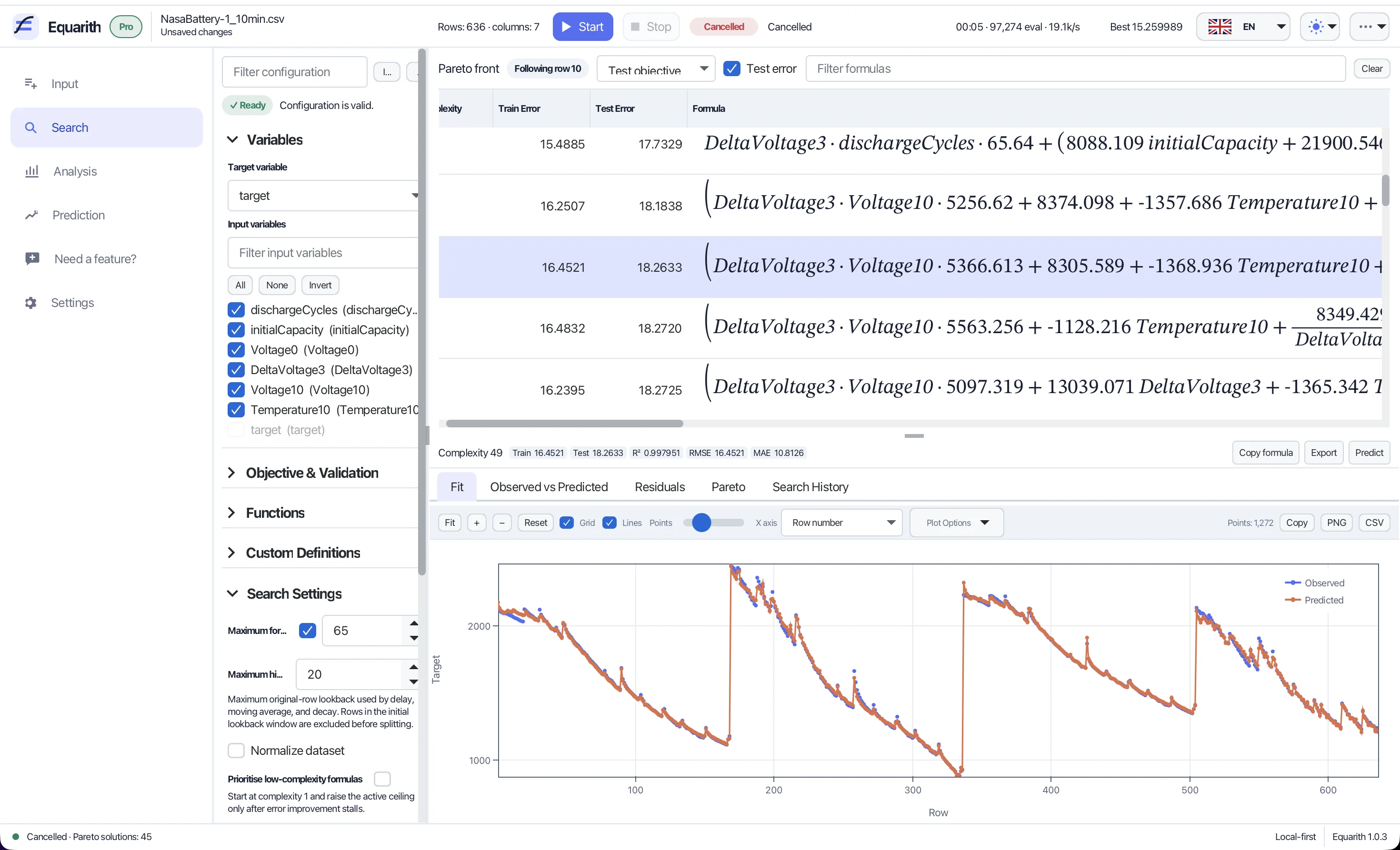Click the Need a feature chat icon

coord(32,258)
